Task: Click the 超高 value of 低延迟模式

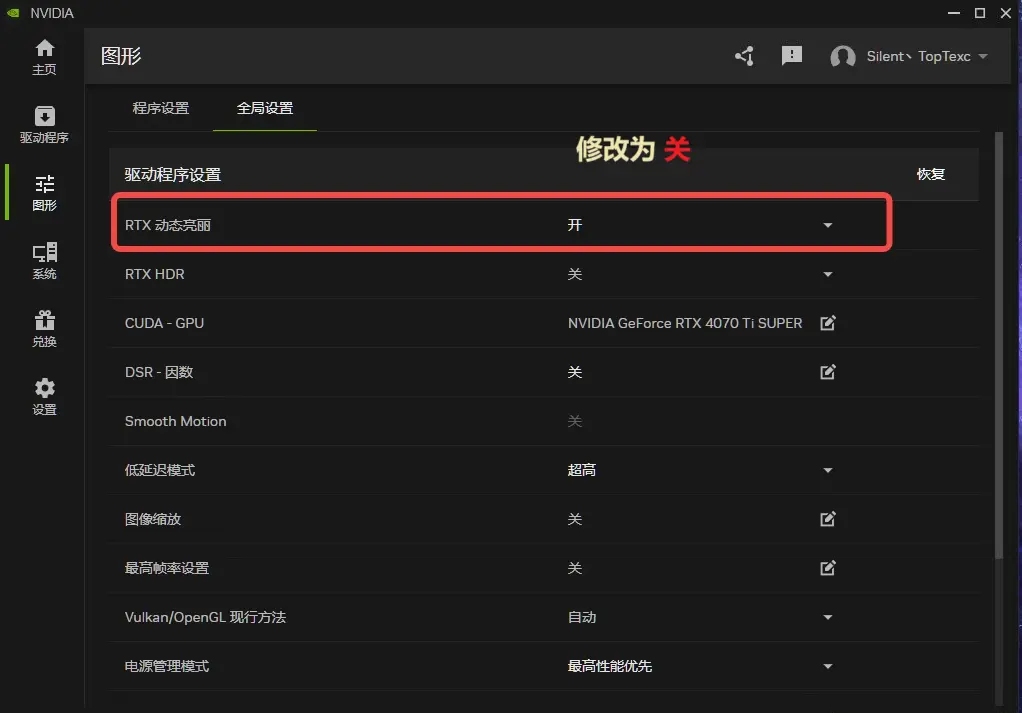Action: [581, 470]
